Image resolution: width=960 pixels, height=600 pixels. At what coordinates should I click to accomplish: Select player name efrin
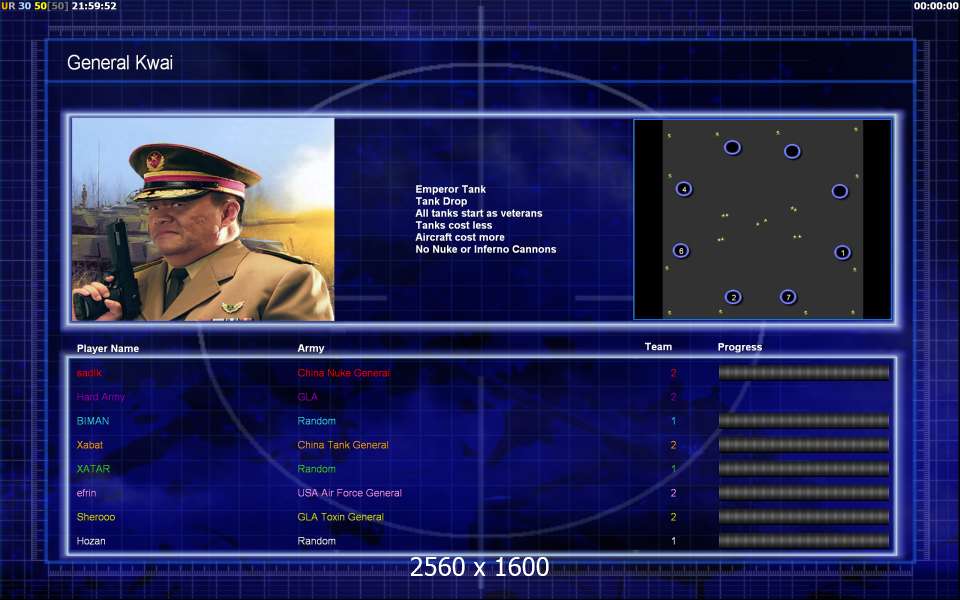pos(86,493)
